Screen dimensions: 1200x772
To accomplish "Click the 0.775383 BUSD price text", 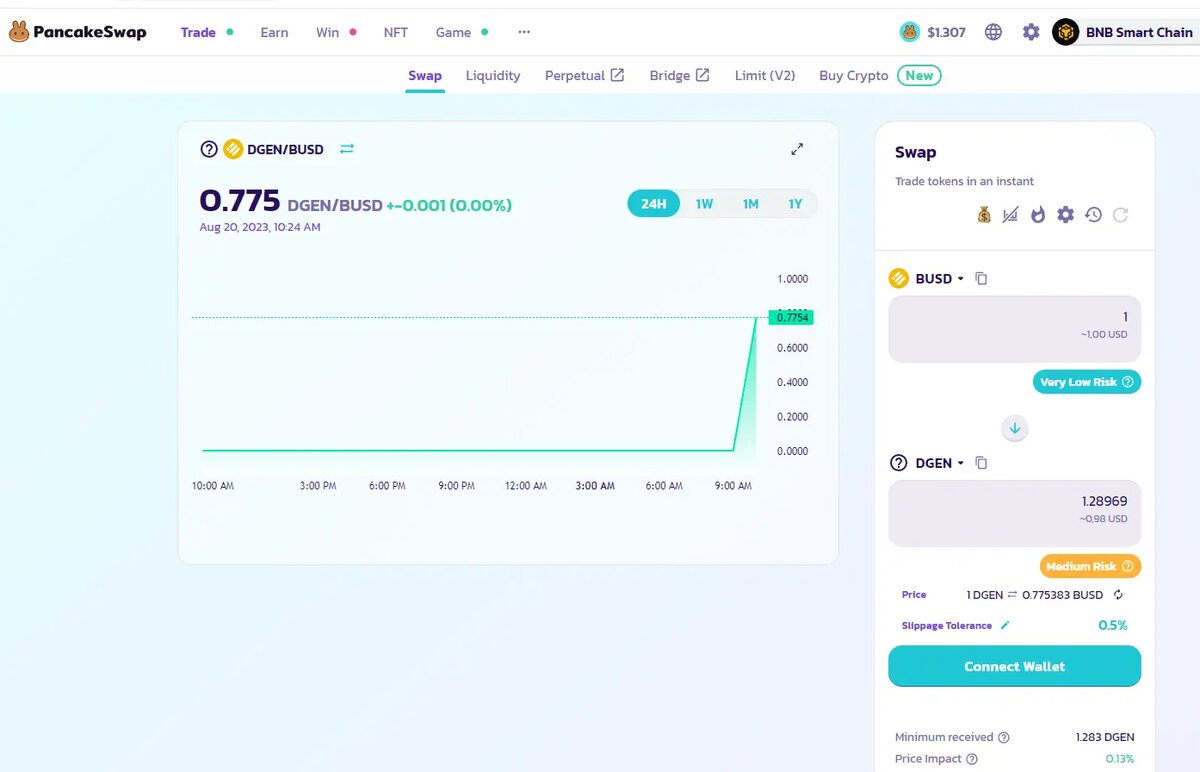I will click(x=1063, y=595).
